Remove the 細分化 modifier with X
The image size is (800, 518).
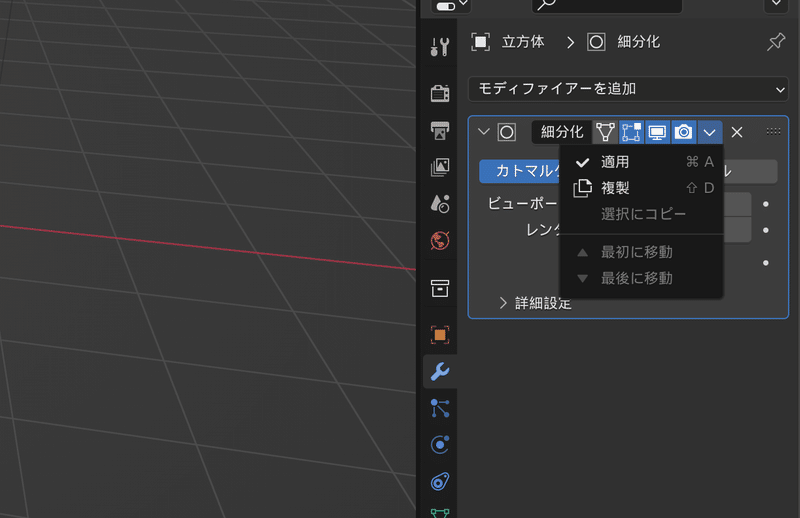pyautogui.click(x=737, y=132)
